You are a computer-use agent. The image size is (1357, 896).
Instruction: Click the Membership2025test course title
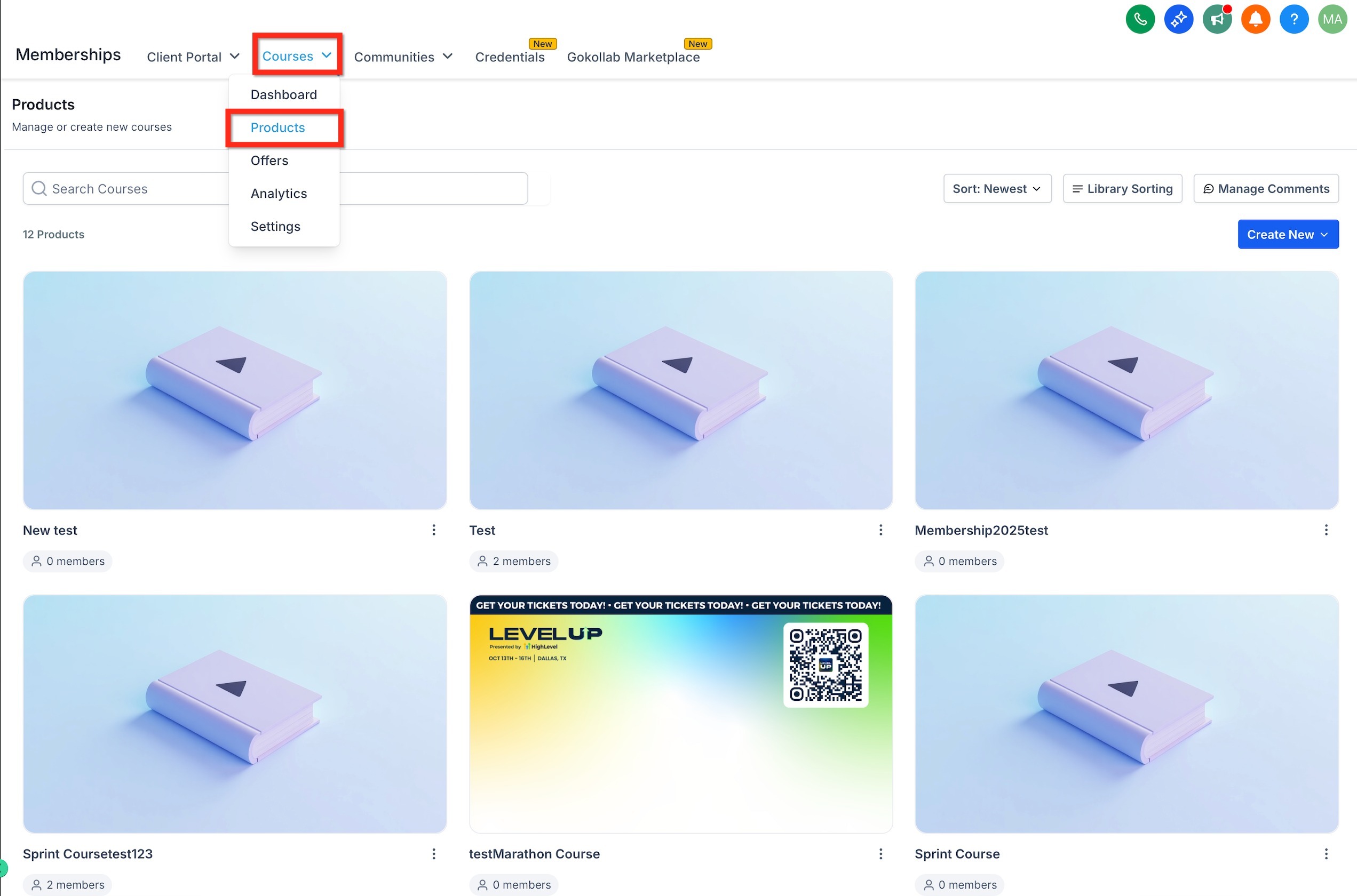[981, 530]
